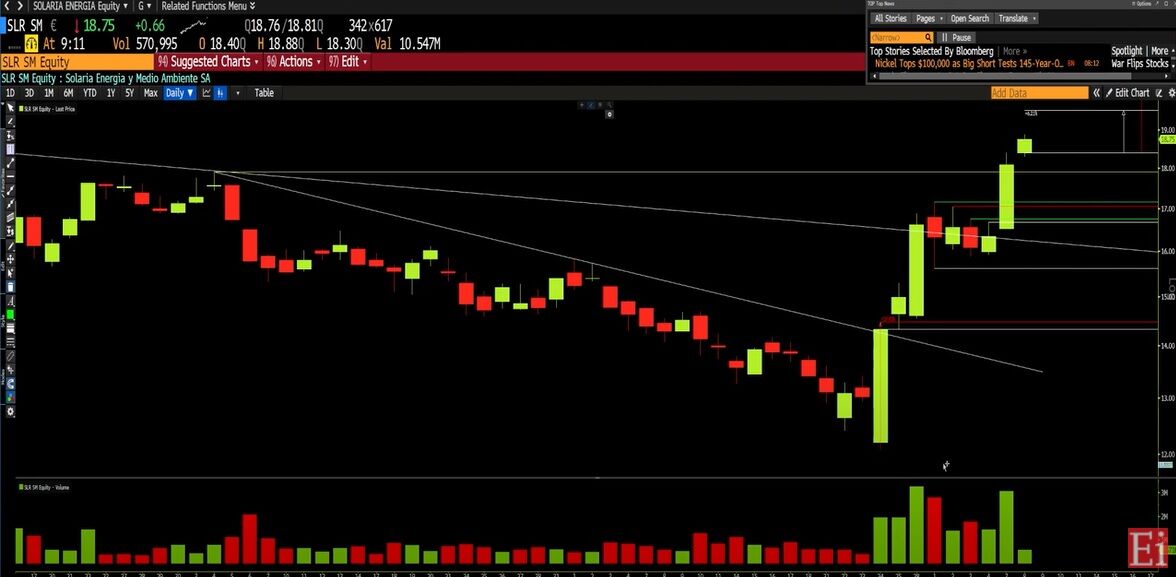Expand the Related Functions Menu
The image size is (1176, 577).
pyautogui.click(x=208, y=5)
